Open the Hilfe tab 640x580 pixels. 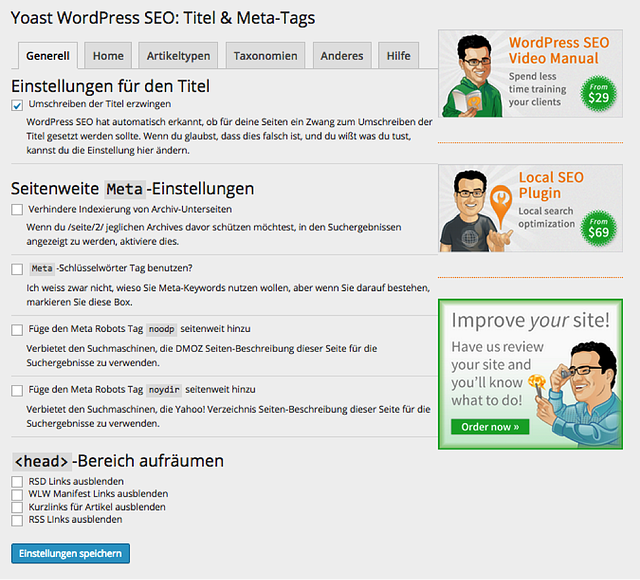pos(398,56)
